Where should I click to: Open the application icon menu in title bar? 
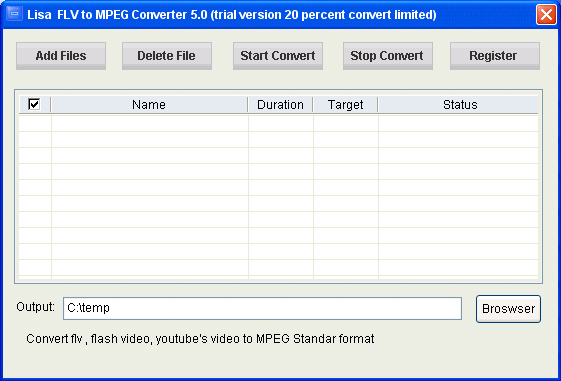coord(14,14)
